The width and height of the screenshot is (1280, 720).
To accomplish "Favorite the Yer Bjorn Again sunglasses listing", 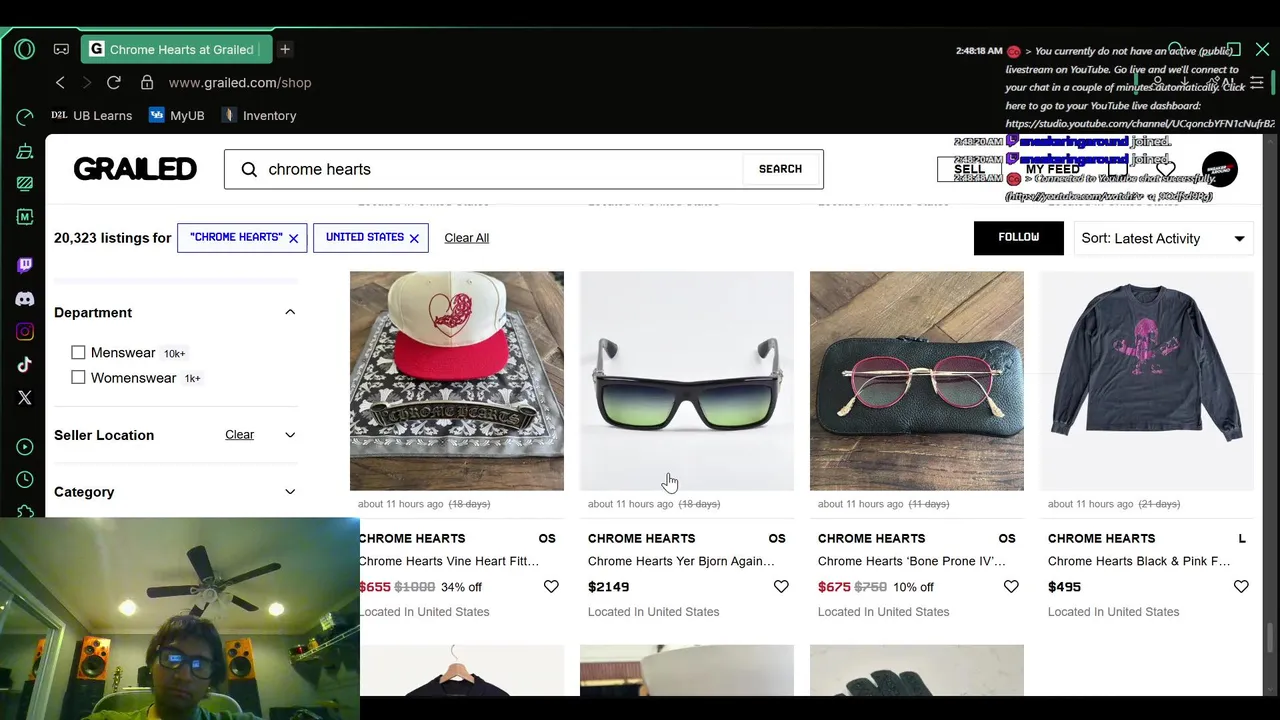I will [781, 587].
